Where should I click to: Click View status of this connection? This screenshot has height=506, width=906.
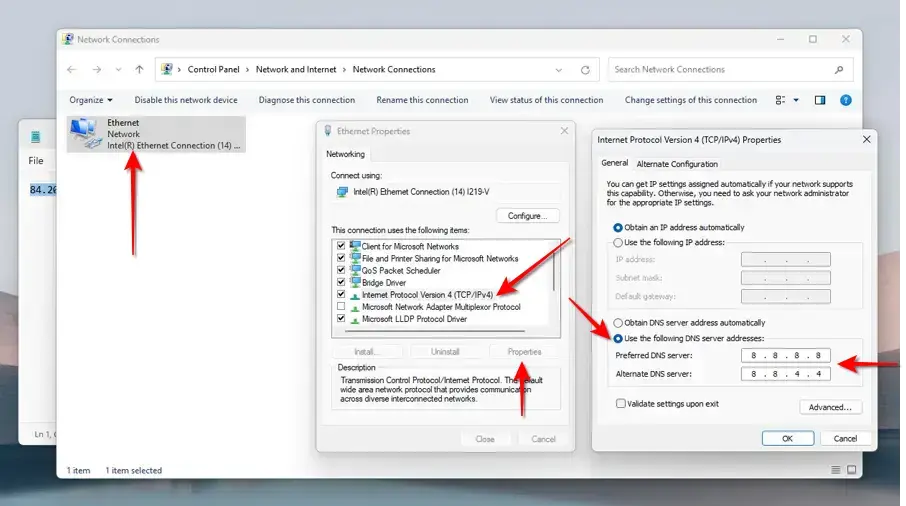pos(547,100)
